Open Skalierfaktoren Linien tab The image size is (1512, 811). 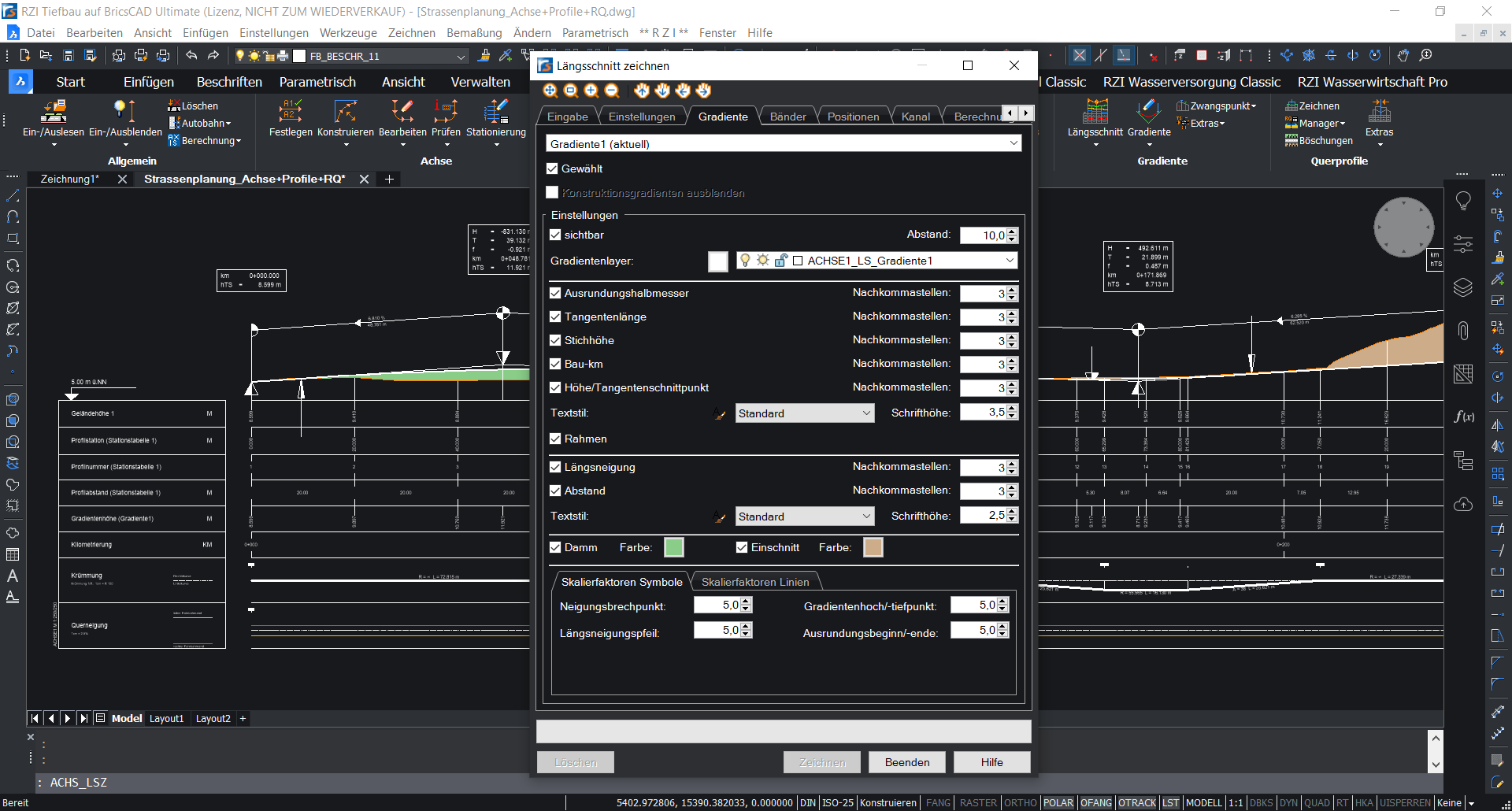(x=755, y=582)
